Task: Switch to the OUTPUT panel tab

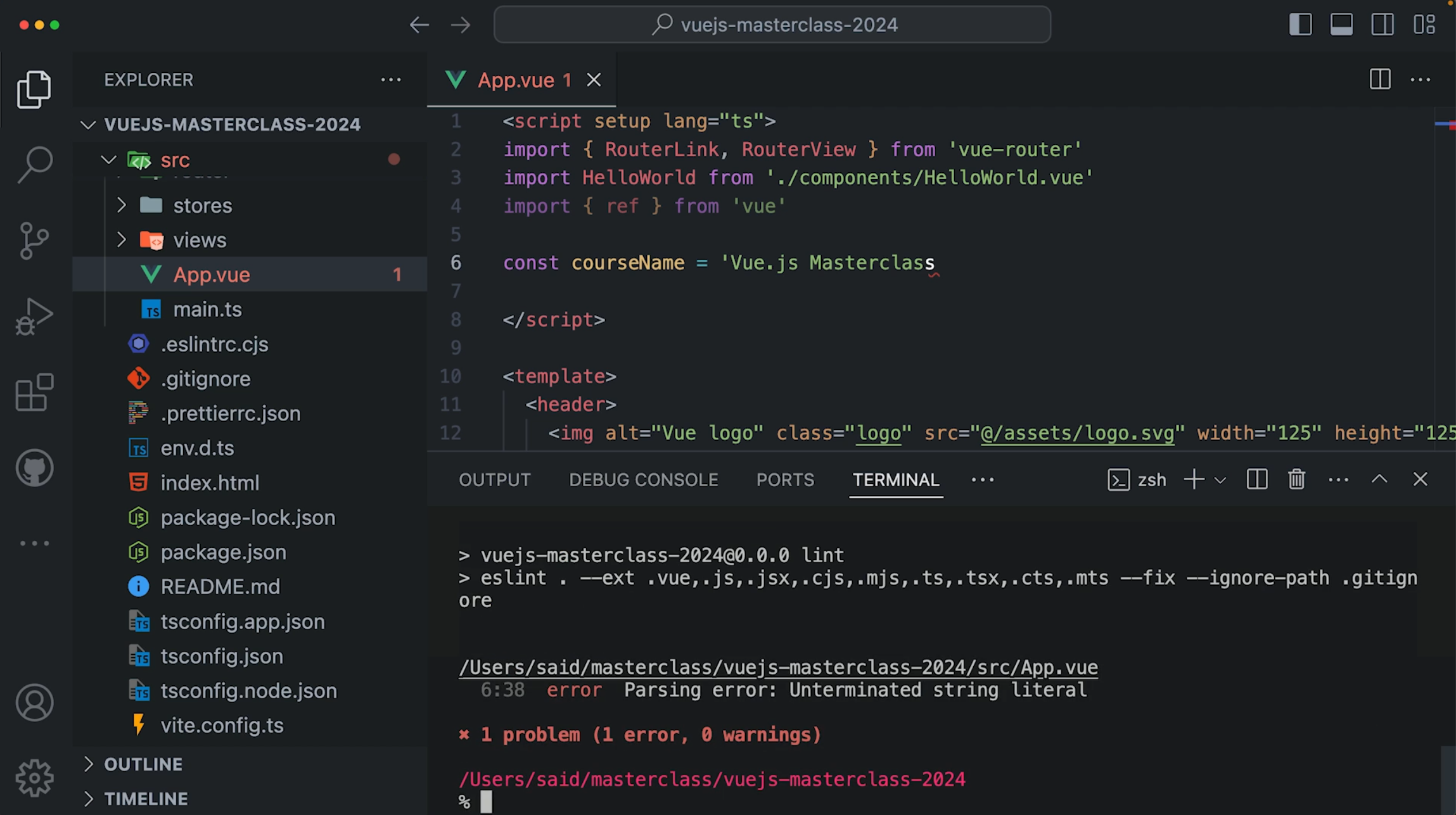Action: 494,480
